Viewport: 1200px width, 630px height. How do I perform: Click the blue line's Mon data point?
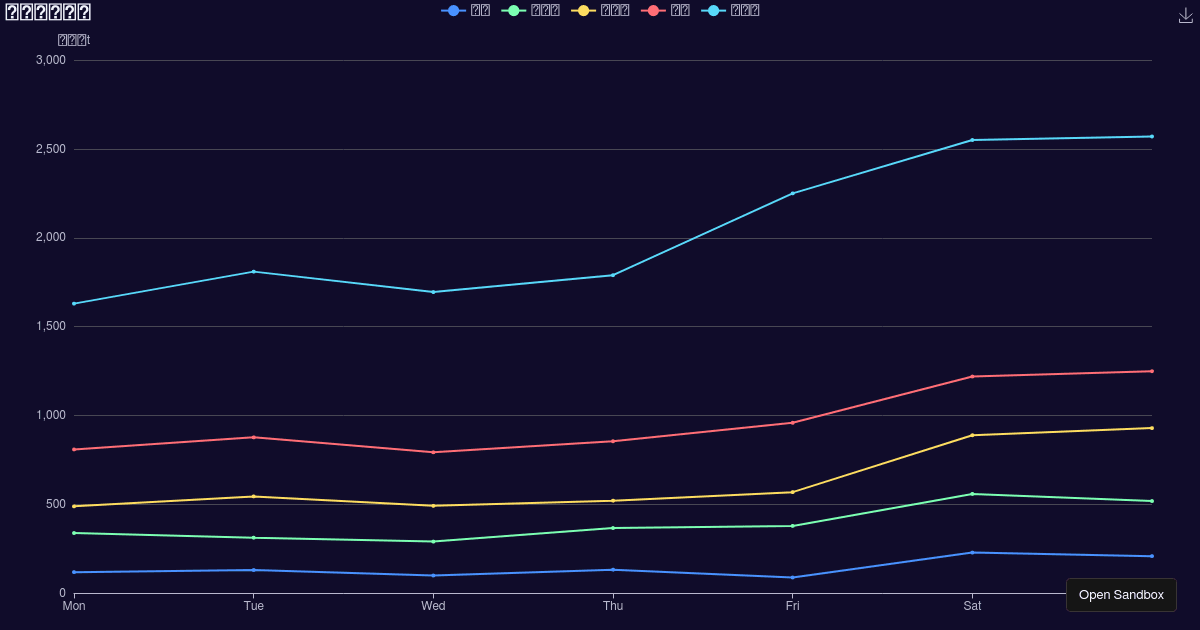click(74, 571)
